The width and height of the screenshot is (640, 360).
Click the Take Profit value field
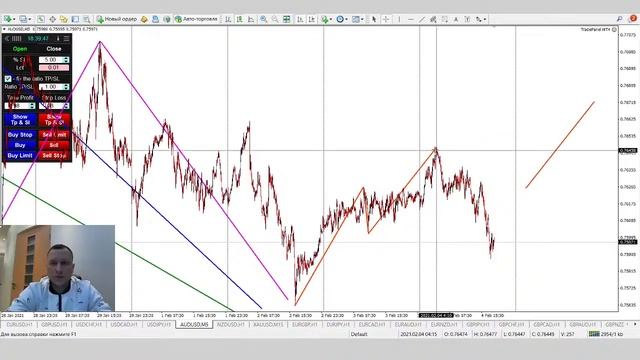coord(19,106)
